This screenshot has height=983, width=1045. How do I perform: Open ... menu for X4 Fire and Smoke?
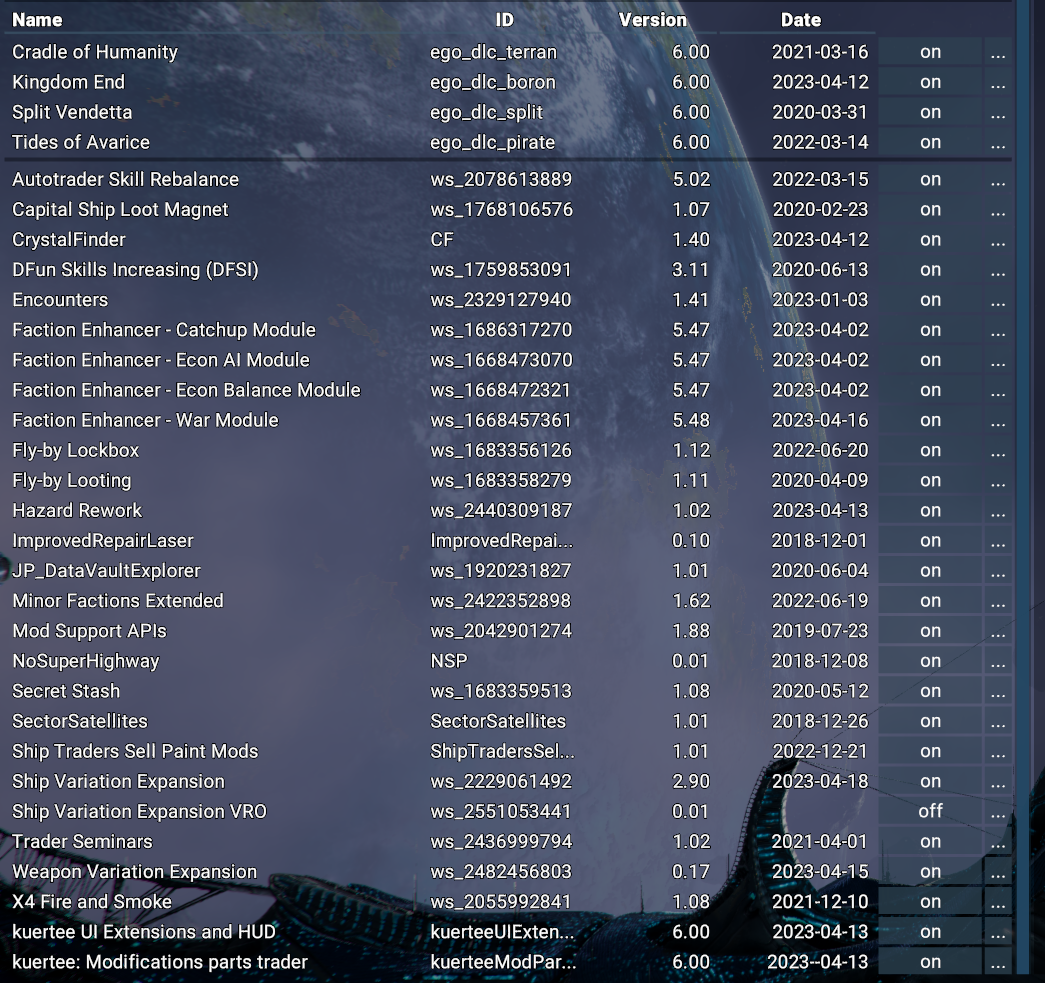click(998, 902)
